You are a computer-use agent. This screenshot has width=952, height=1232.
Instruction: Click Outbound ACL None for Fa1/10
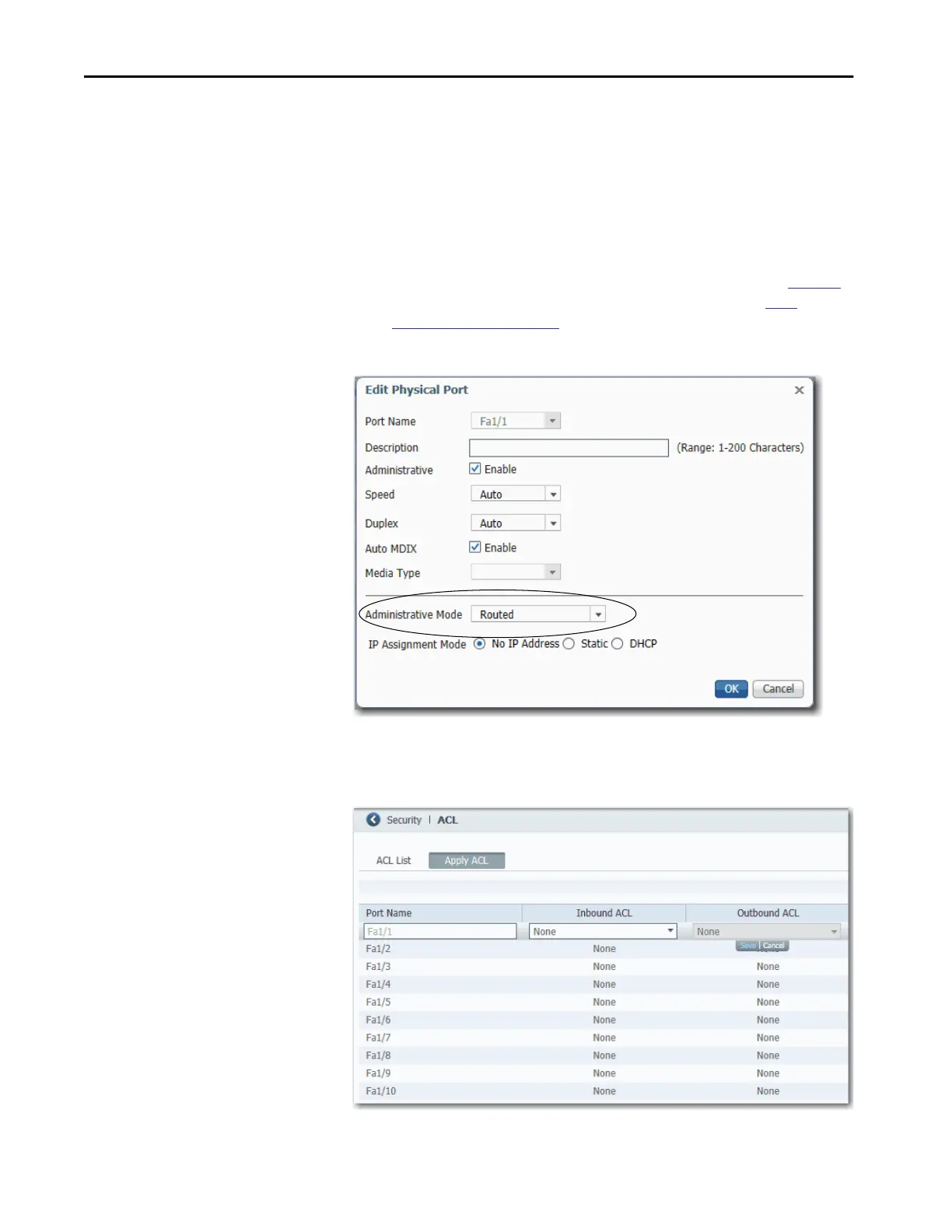[768, 1091]
